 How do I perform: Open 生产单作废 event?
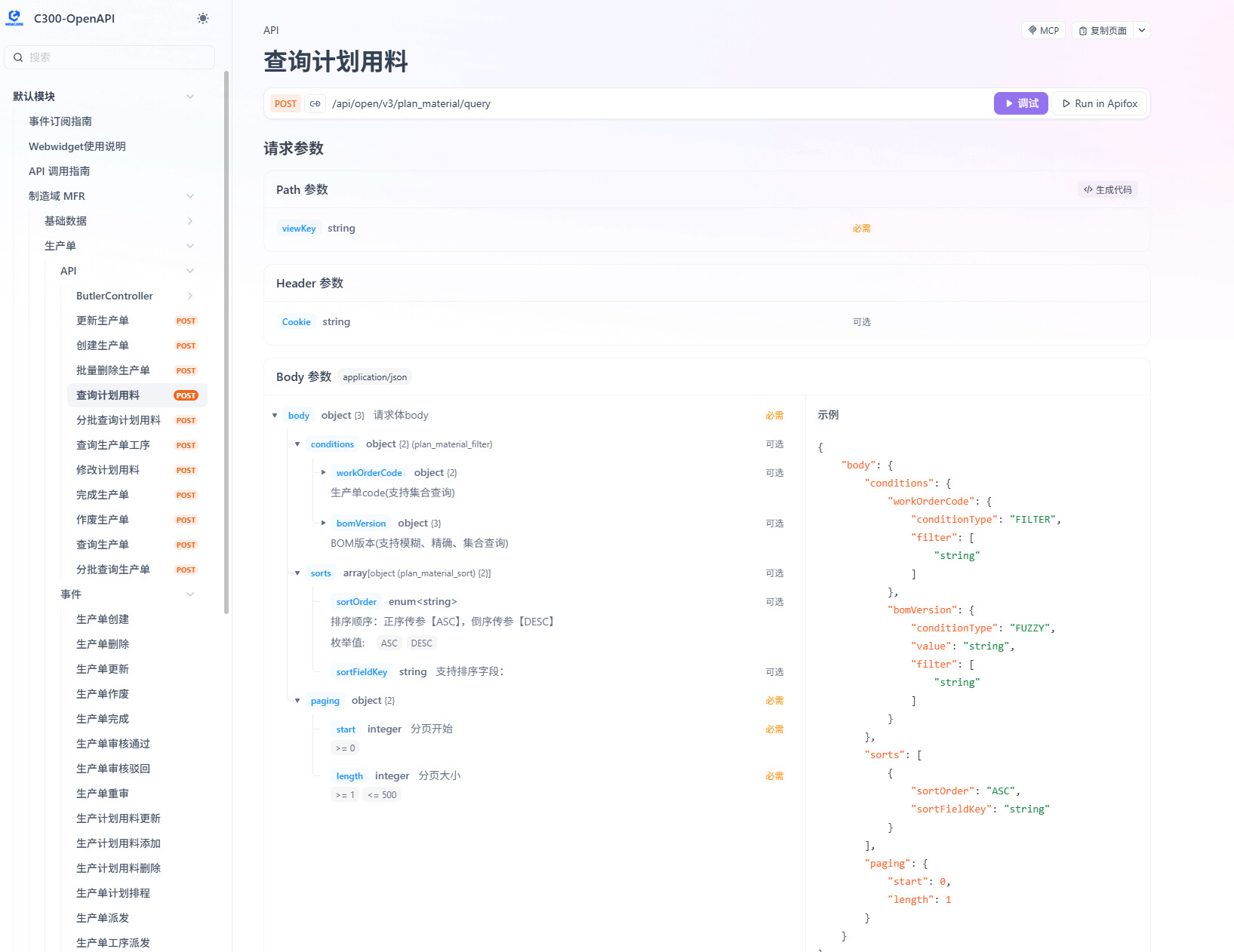tap(103, 694)
